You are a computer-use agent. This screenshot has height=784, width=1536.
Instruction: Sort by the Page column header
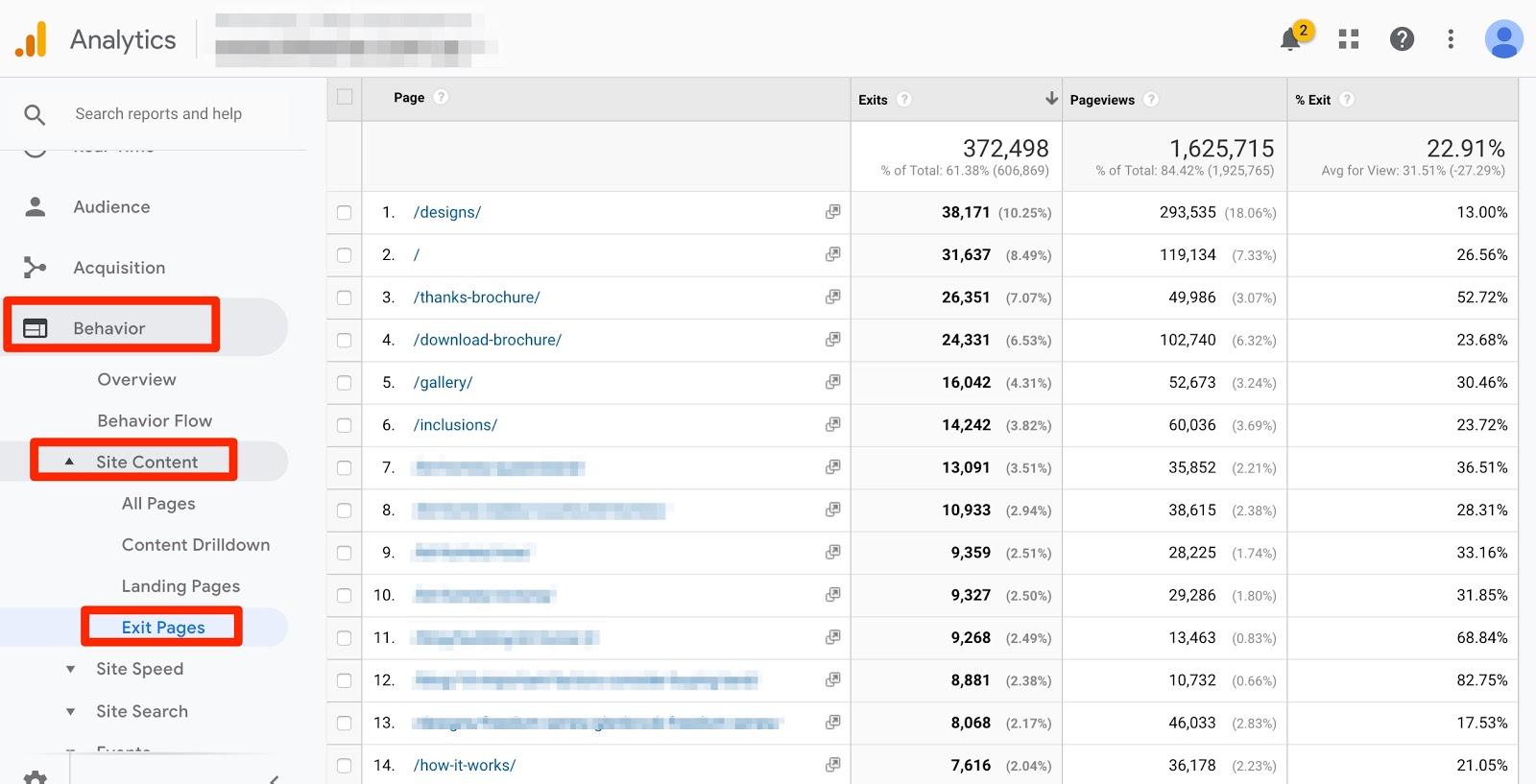pos(409,97)
